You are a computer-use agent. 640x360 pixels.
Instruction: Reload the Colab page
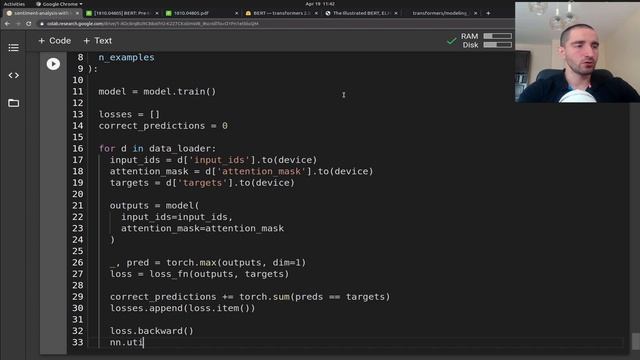click(29, 24)
